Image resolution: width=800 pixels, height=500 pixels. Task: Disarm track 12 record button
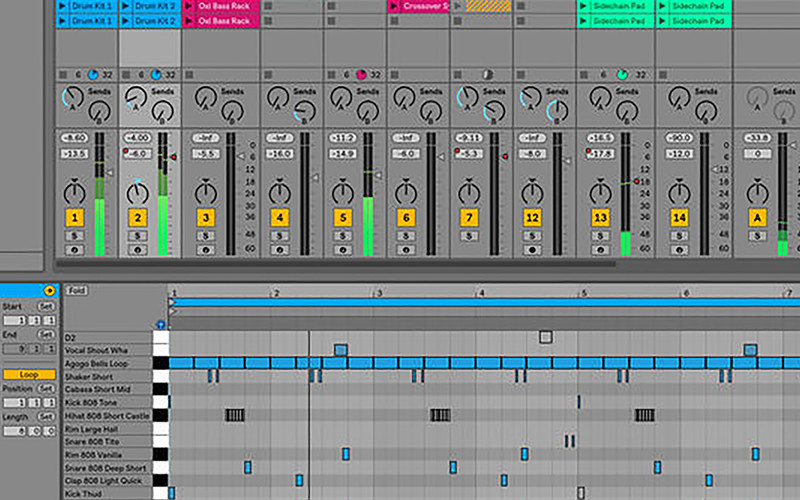pos(532,250)
